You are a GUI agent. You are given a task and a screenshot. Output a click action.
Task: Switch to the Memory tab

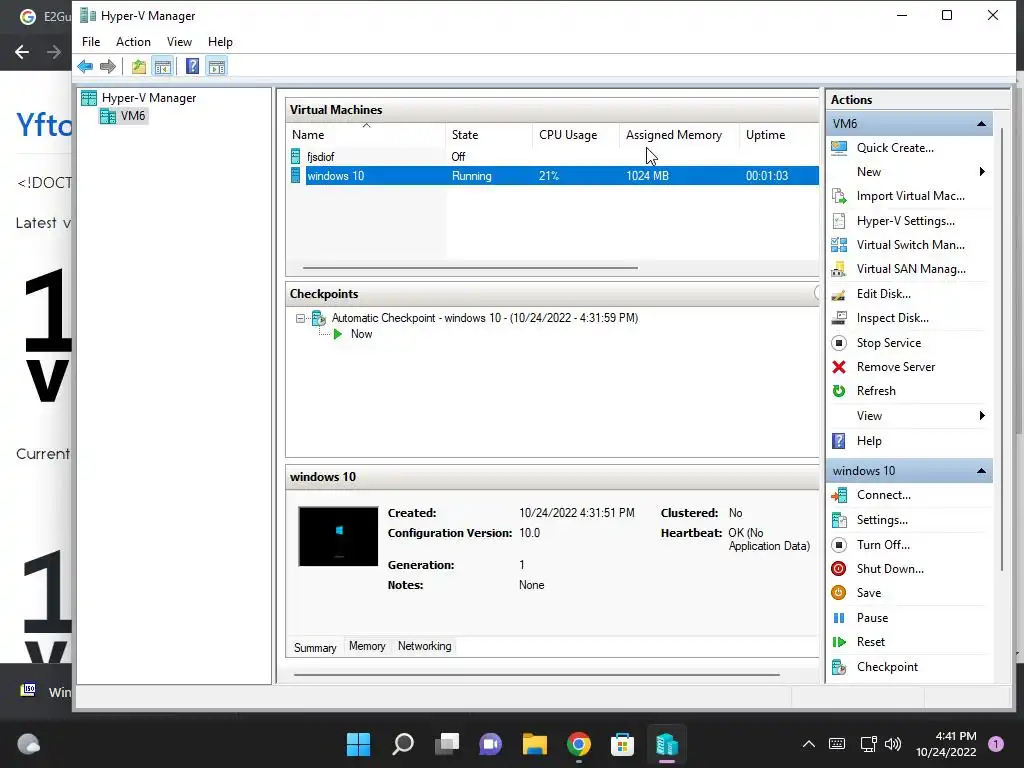point(367,646)
